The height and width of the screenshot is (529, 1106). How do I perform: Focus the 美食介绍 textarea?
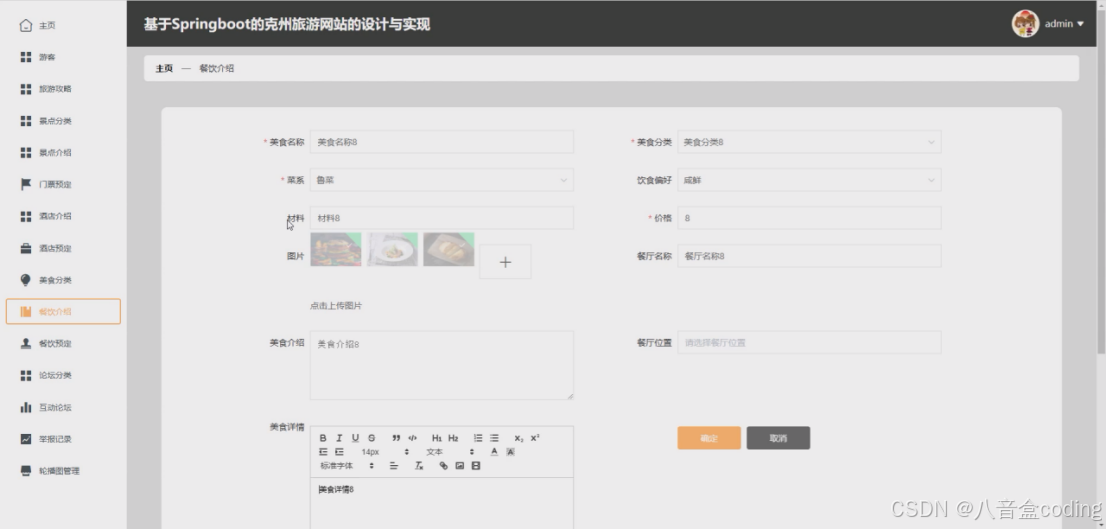(442, 365)
